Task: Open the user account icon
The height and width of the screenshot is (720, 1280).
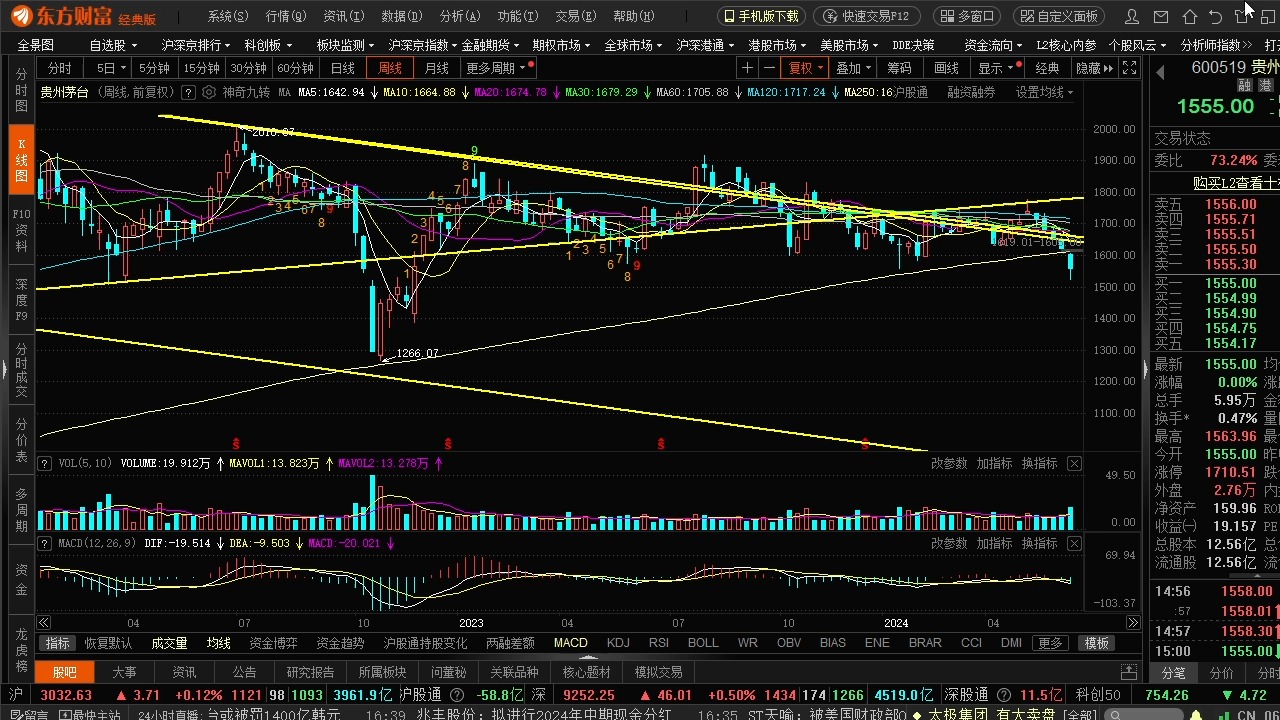Action: [x=1132, y=16]
